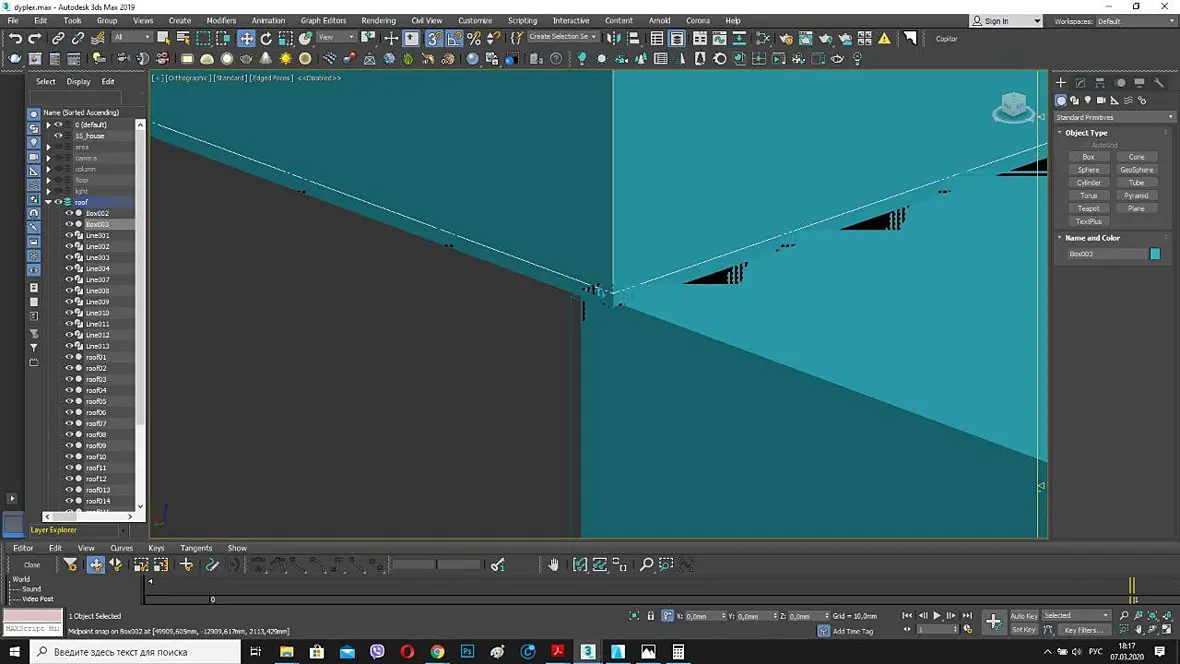
Task: Activate the Rotate tool in main toolbar
Action: (x=266, y=38)
